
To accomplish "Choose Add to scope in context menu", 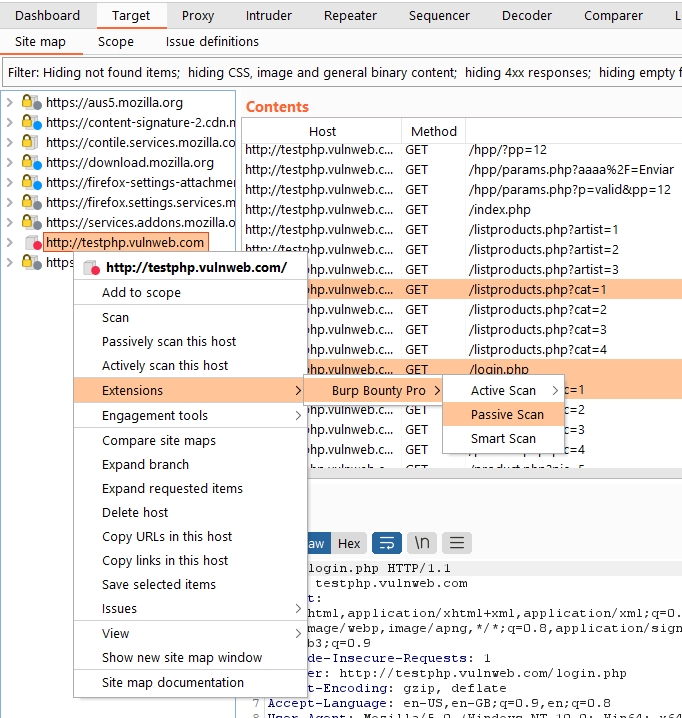I will click(x=141, y=292).
